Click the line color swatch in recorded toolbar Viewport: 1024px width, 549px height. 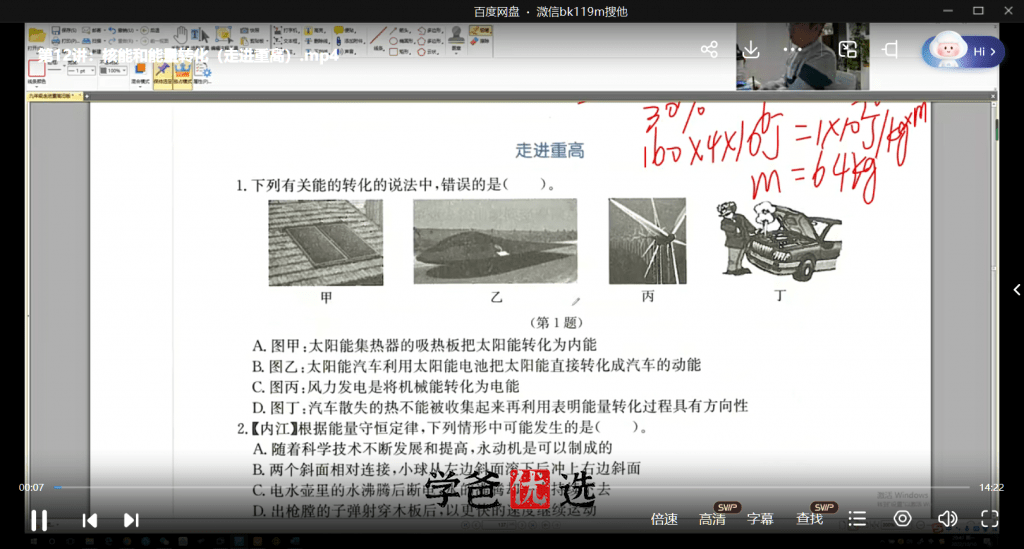[37, 69]
